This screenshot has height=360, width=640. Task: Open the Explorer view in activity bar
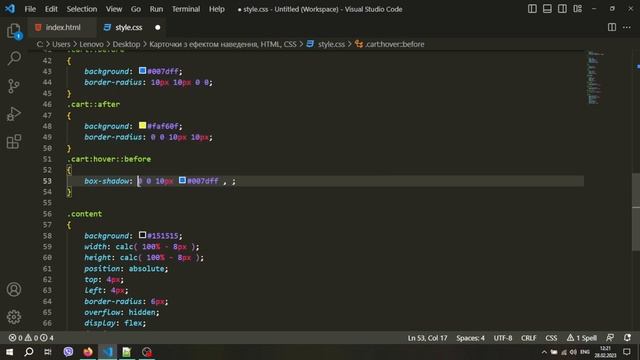pyautogui.click(x=14, y=31)
